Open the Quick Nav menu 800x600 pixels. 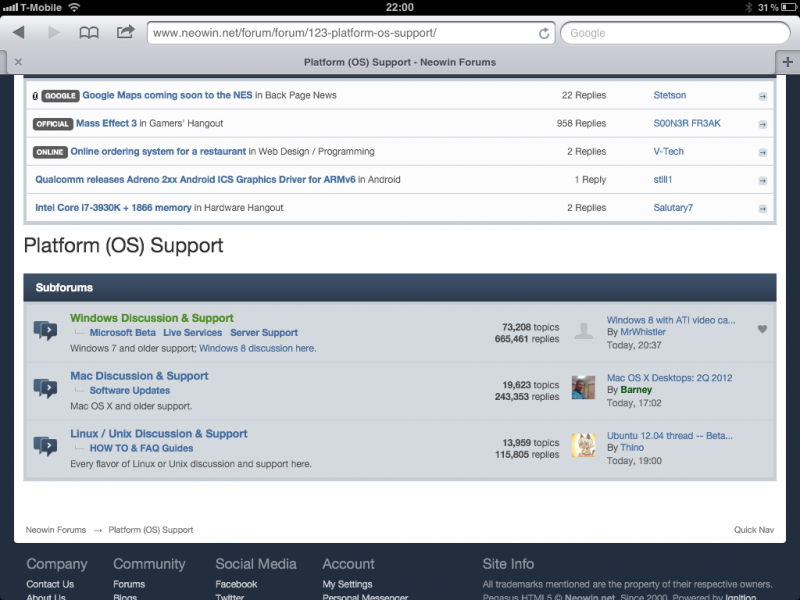click(754, 530)
